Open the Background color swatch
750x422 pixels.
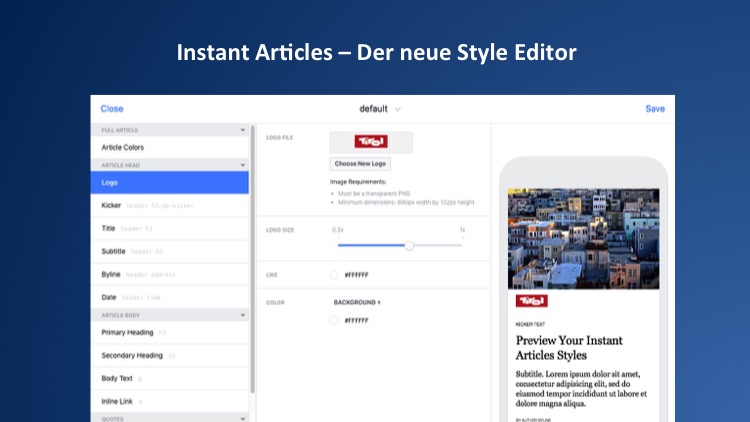334,320
